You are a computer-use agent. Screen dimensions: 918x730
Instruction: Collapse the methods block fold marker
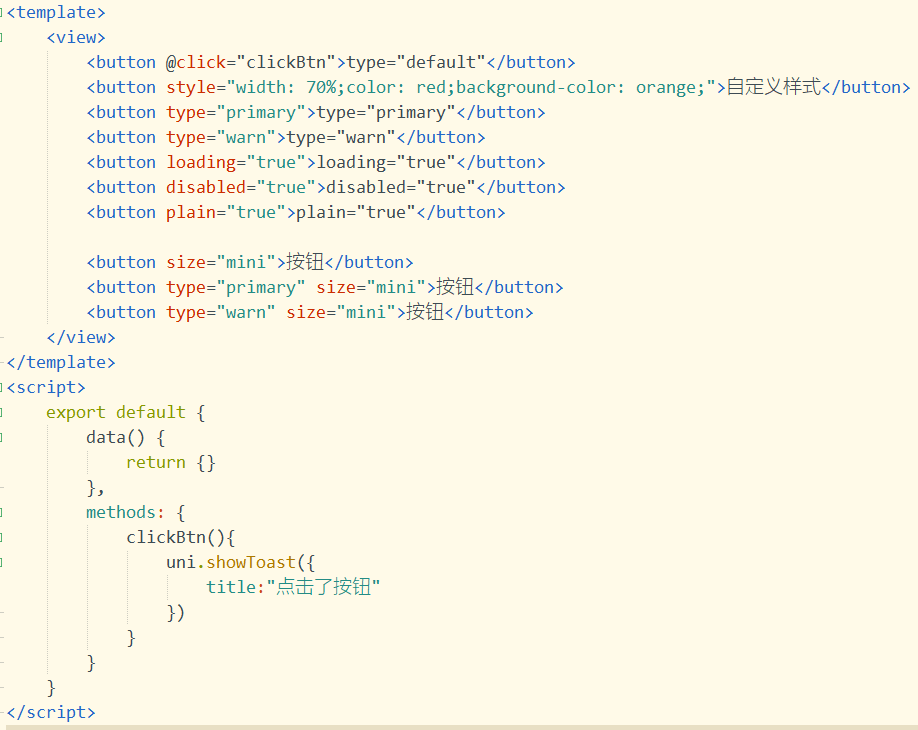pyautogui.click(x=2, y=512)
